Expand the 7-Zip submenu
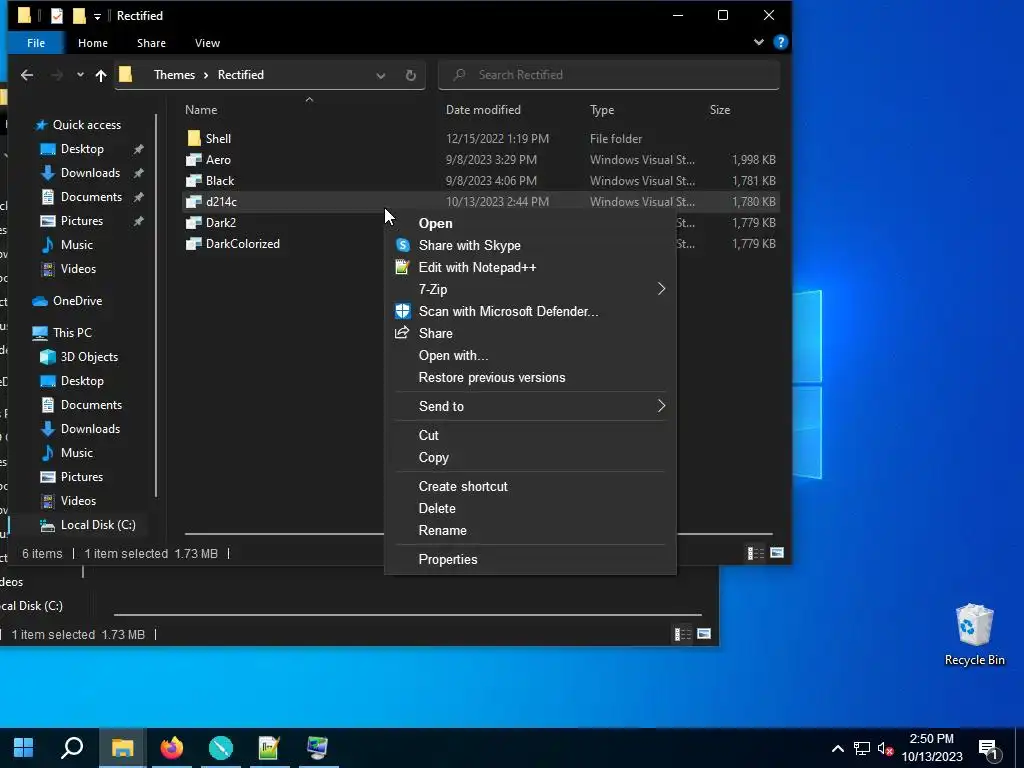The image size is (1024, 768). pos(530,289)
